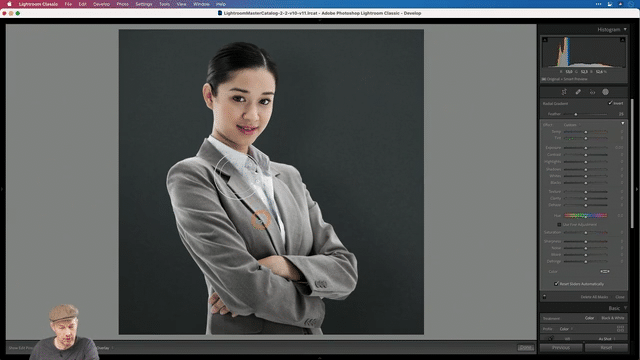The image size is (640, 360).
Task: Select the Red Eye Correction tool icon
Action: (x=592, y=92)
